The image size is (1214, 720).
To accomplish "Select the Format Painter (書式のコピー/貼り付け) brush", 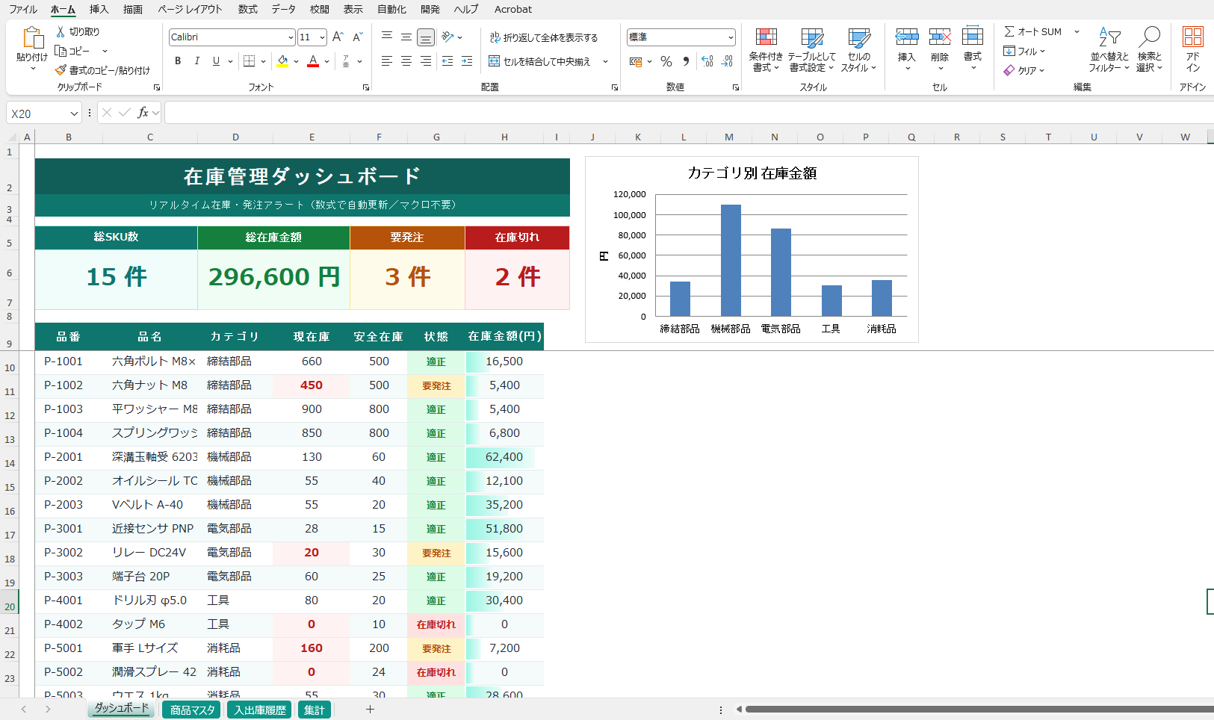I will tap(61, 70).
